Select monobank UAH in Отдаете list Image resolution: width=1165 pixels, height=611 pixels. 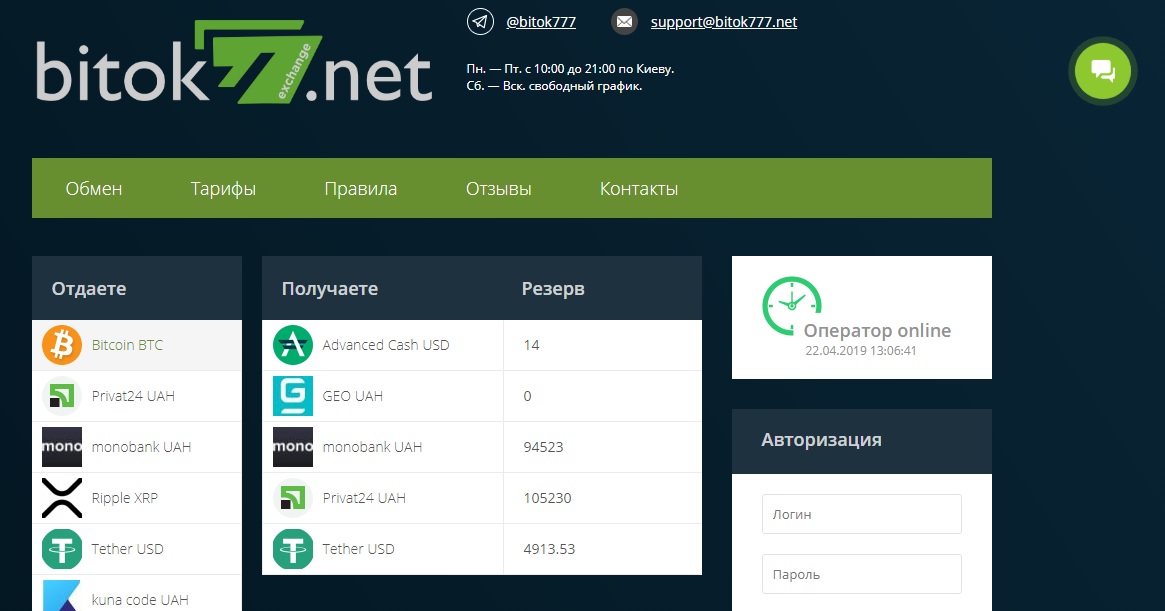tap(137, 447)
